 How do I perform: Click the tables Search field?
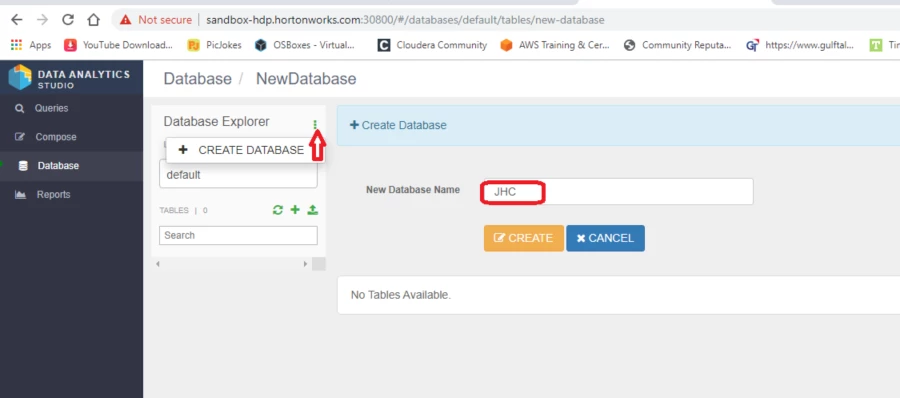(x=238, y=235)
